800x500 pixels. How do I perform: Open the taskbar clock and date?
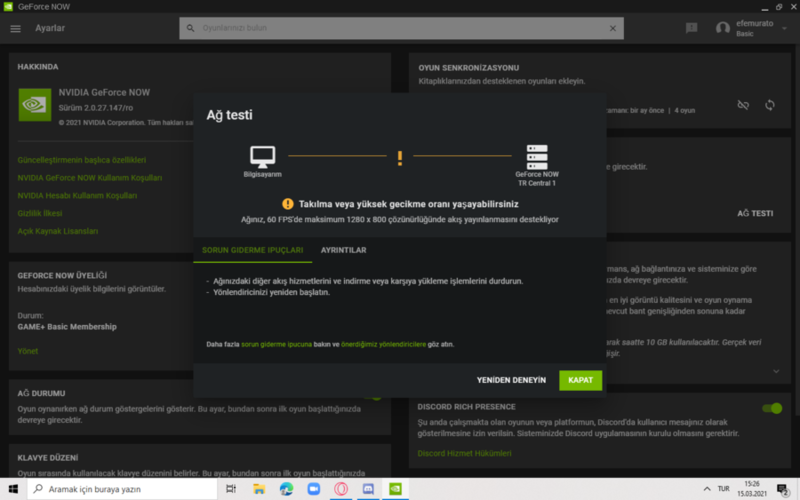tap(752, 489)
